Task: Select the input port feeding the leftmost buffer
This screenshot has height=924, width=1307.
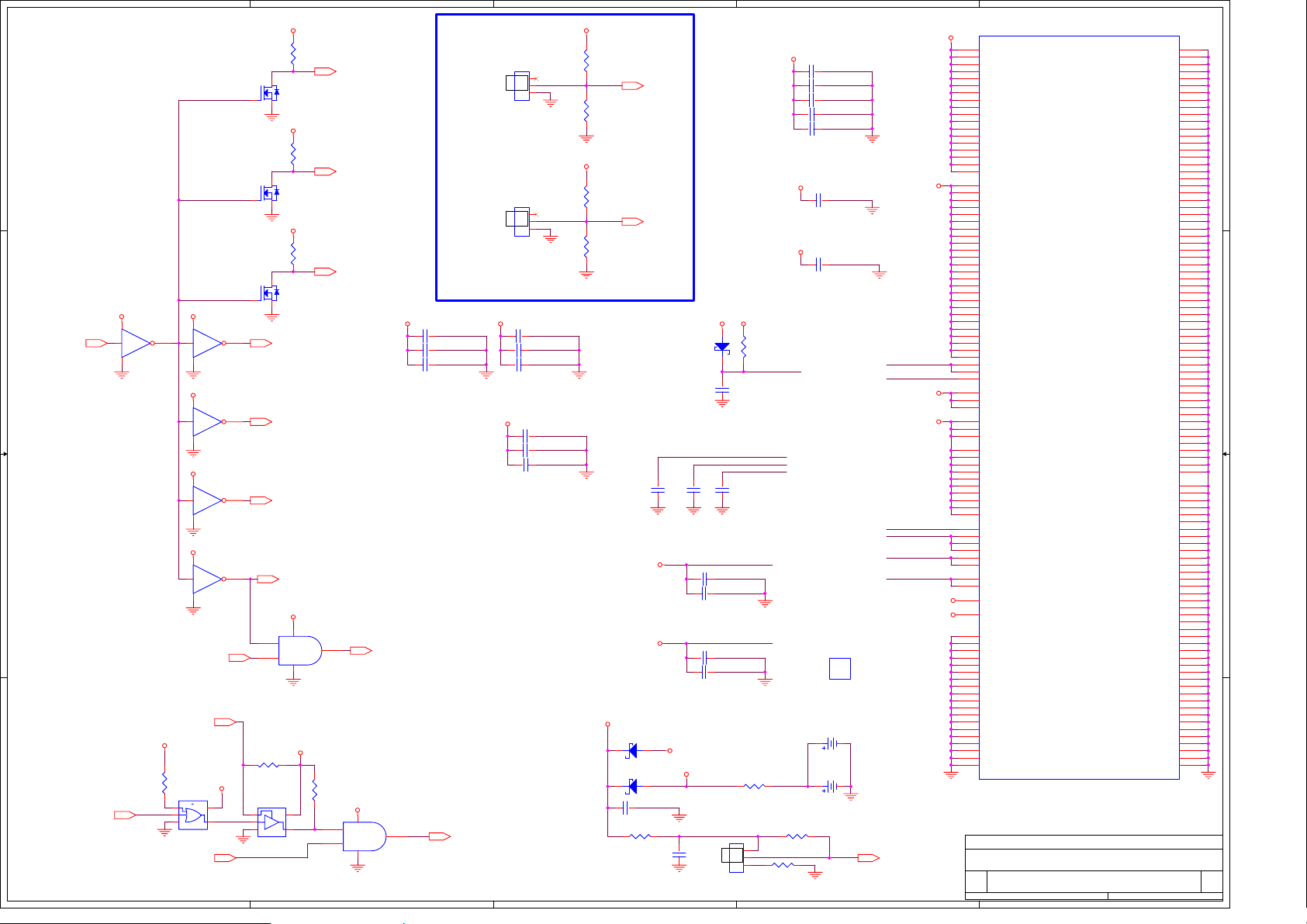Action: coord(96,343)
